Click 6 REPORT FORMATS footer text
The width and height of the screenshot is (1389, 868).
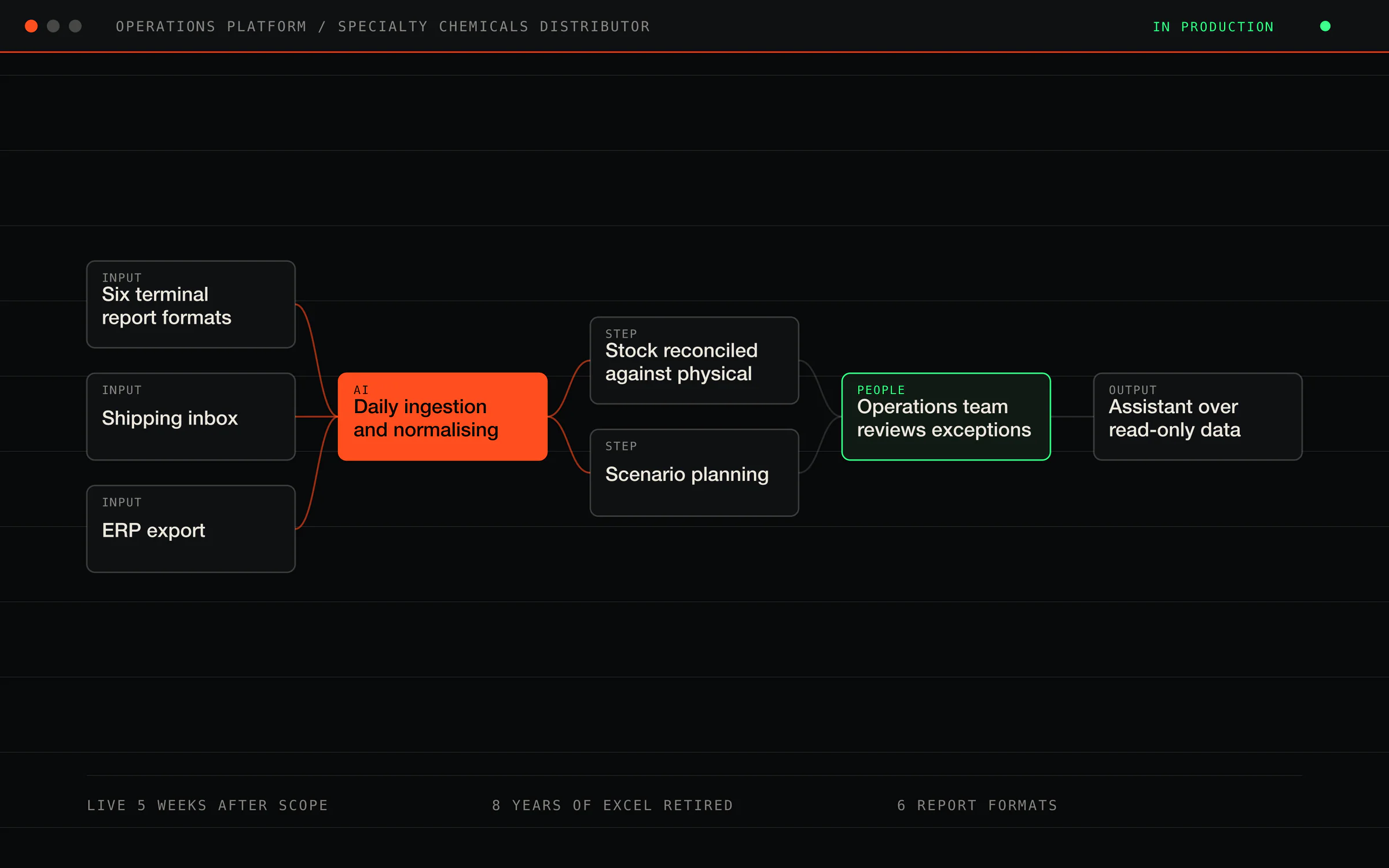978,805
